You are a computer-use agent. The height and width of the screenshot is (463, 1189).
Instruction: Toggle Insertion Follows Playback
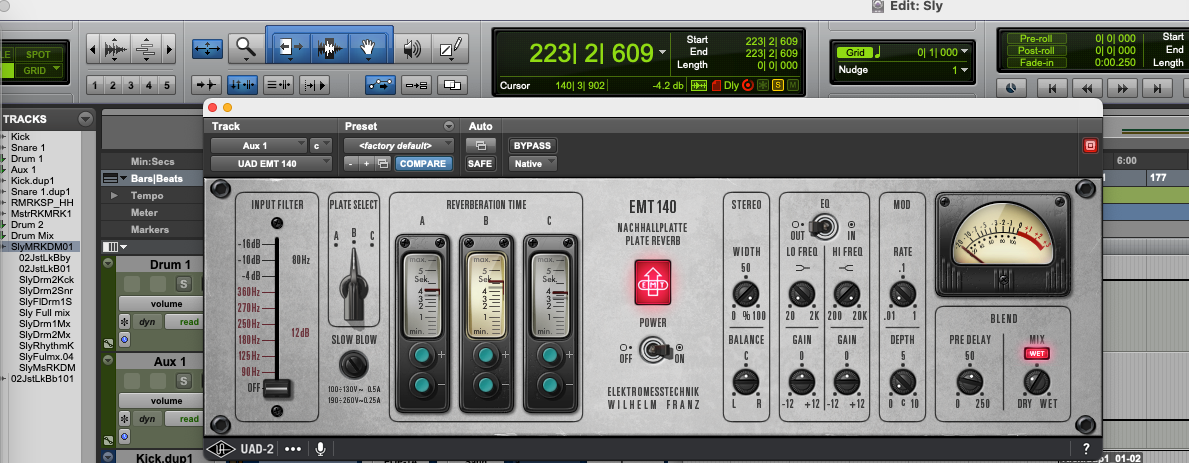point(314,85)
